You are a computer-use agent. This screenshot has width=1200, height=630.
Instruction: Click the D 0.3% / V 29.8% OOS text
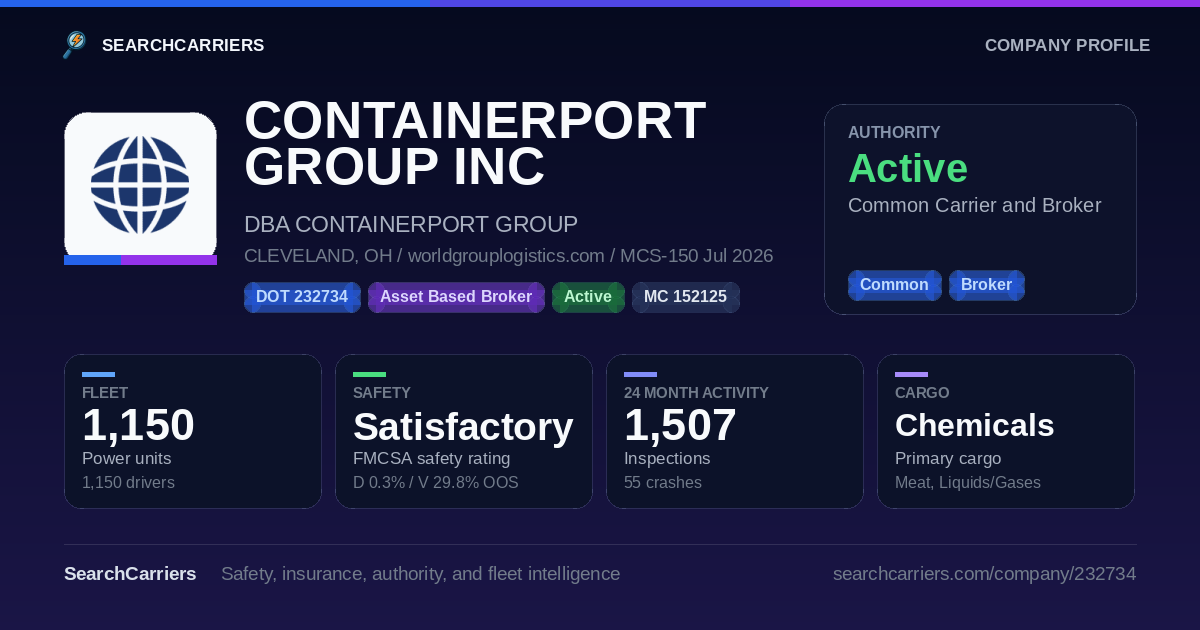(435, 483)
